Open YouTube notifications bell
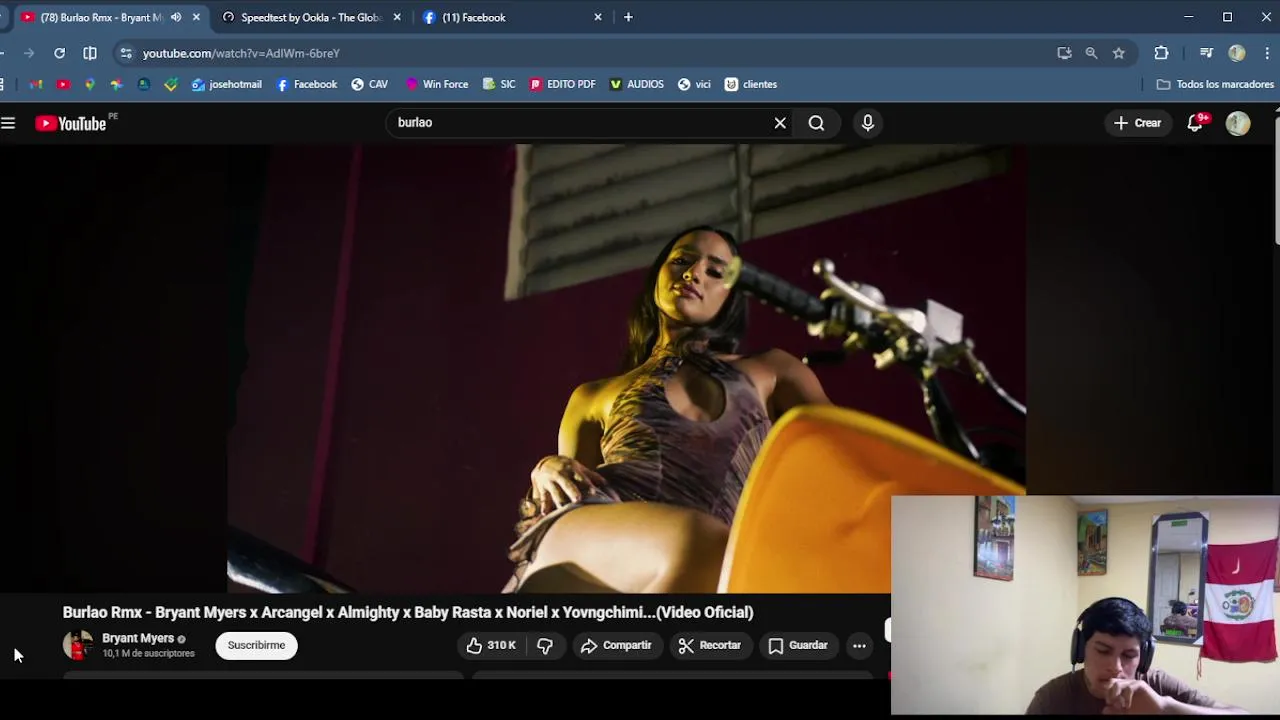1280x720 pixels. coord(1195,123)
